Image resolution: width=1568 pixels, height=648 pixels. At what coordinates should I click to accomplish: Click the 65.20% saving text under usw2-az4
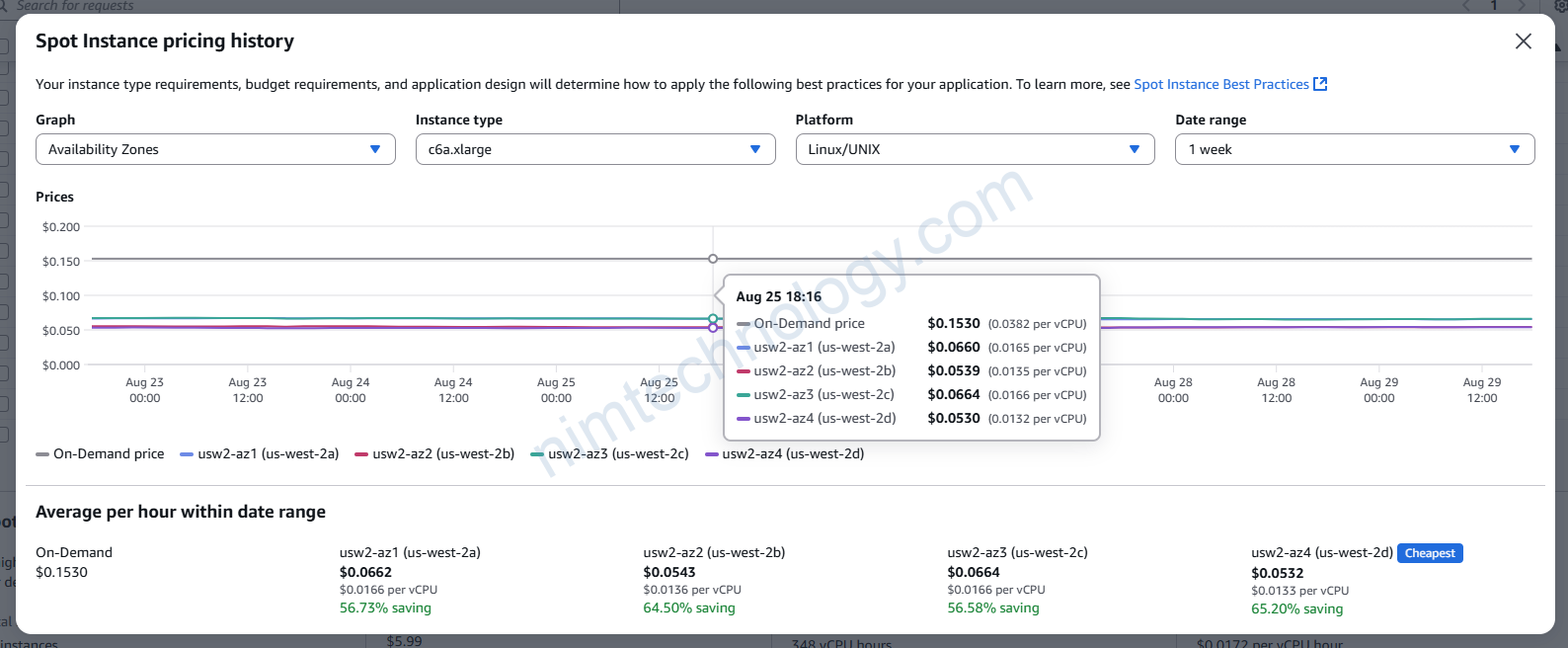point(1296,608)
